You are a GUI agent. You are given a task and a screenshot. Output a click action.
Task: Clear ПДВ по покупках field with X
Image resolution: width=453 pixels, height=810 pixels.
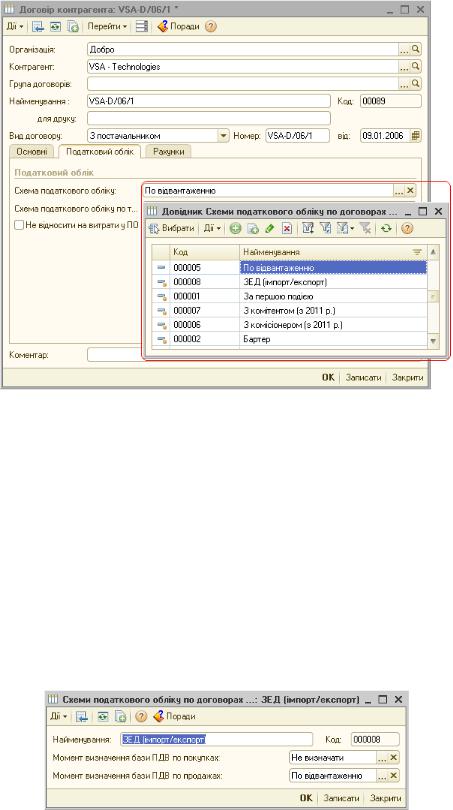[394, 758]
